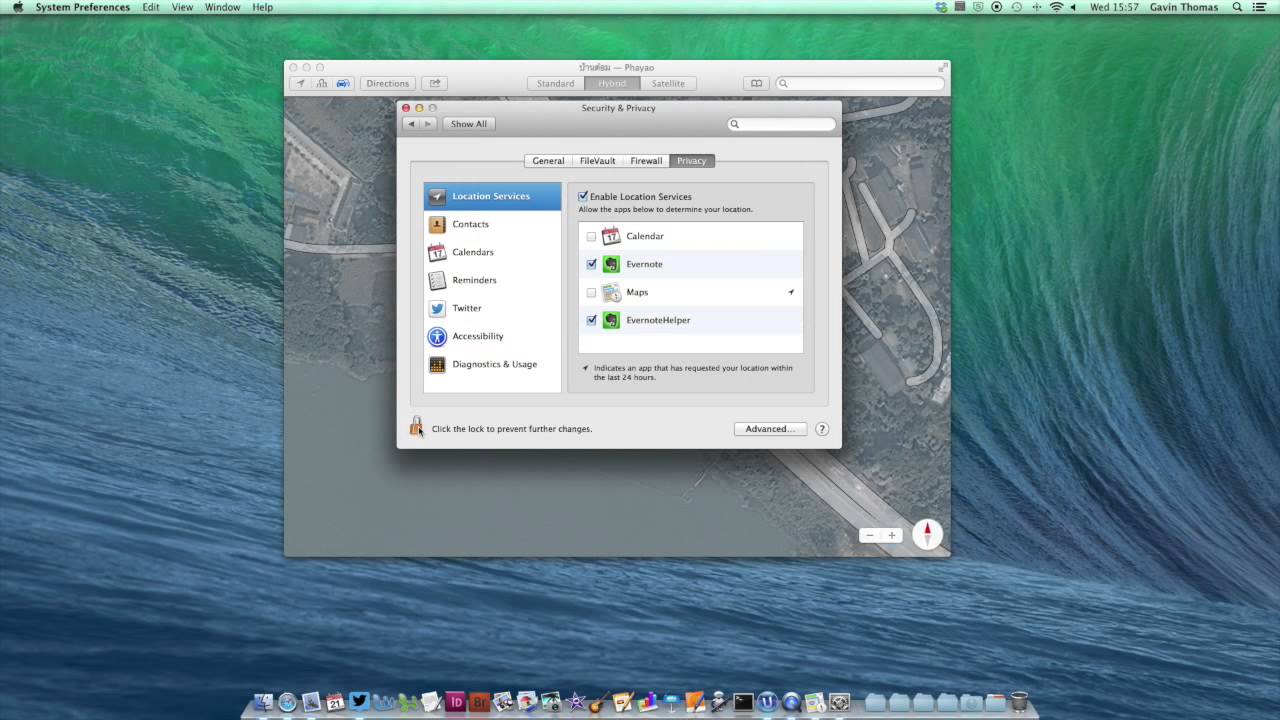This screenshot has width=1280, height=720.
Task: Open the Share menu in Maps toolbar
Action: pos(434,83)
